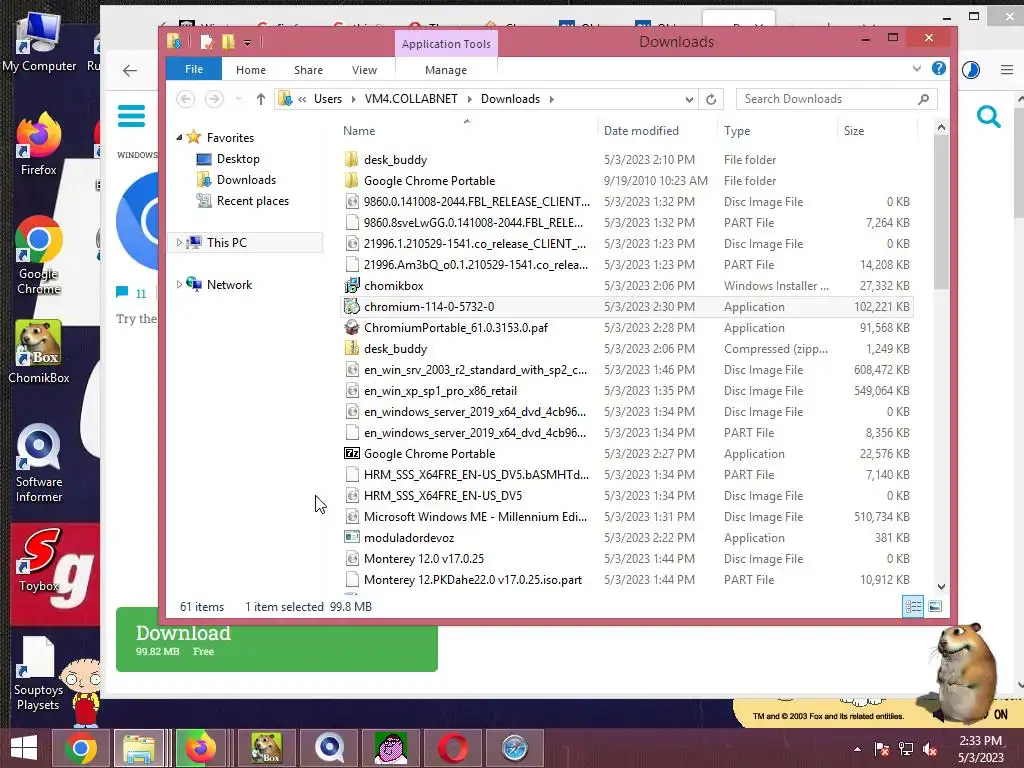The width and height of the screenshot is (1024, 768).
Task: Open the Firefox desktop shortcut
Action: pyautogui.click(x=39, y=144)
